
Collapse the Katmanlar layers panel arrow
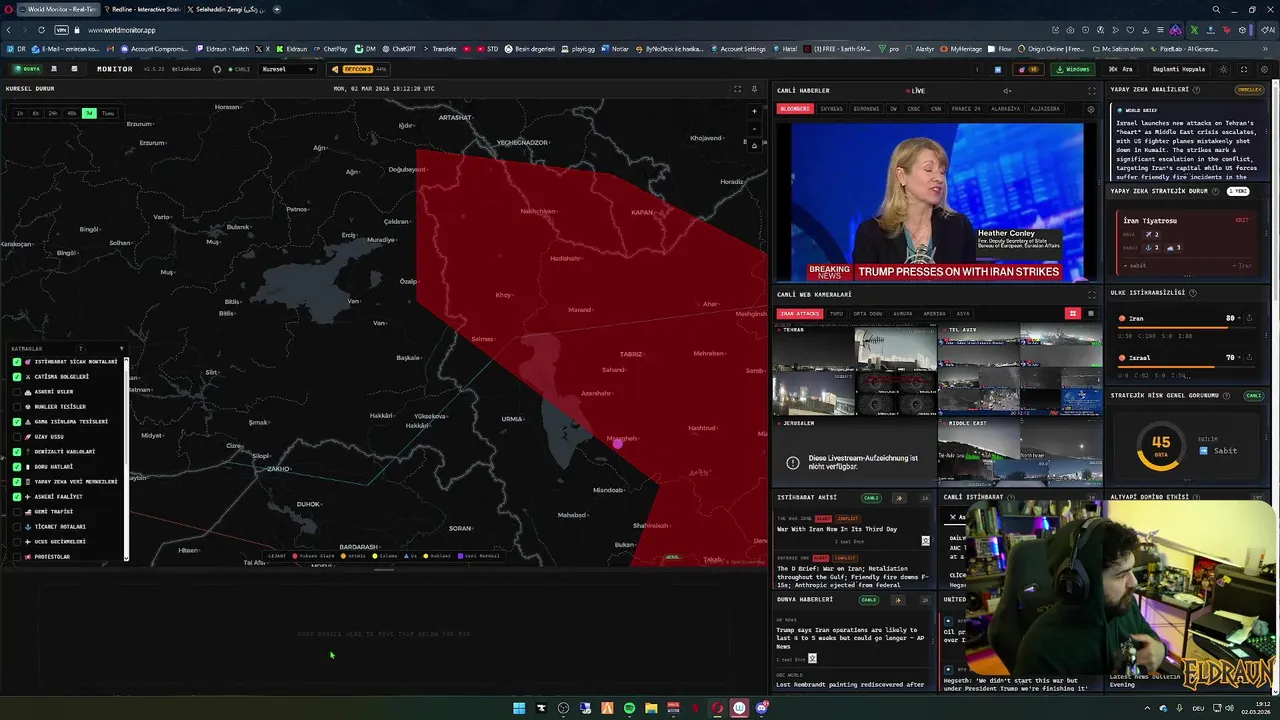[121, 349]
